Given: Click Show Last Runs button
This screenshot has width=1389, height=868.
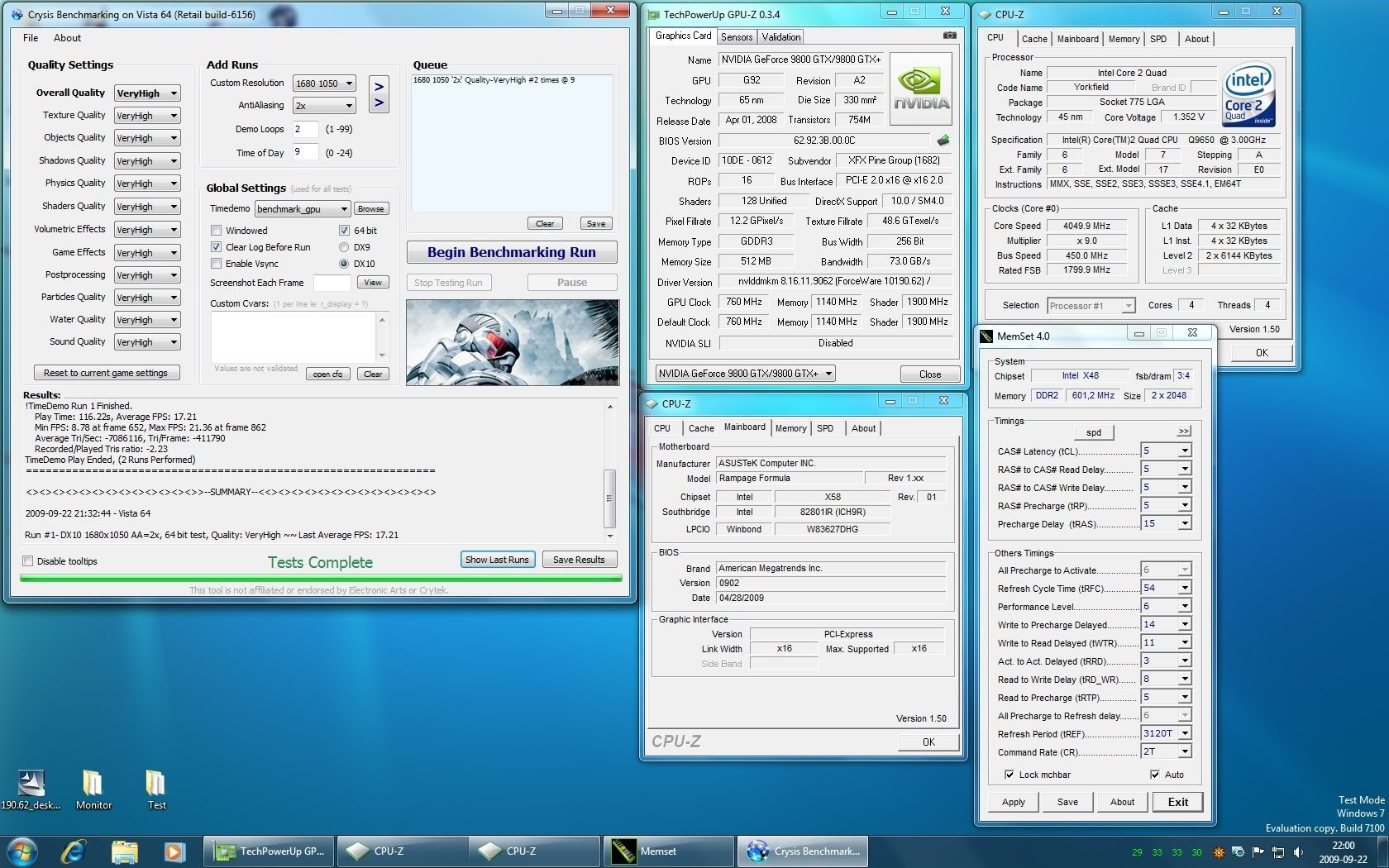Looking at the screenshot, I should click(497, 560).
